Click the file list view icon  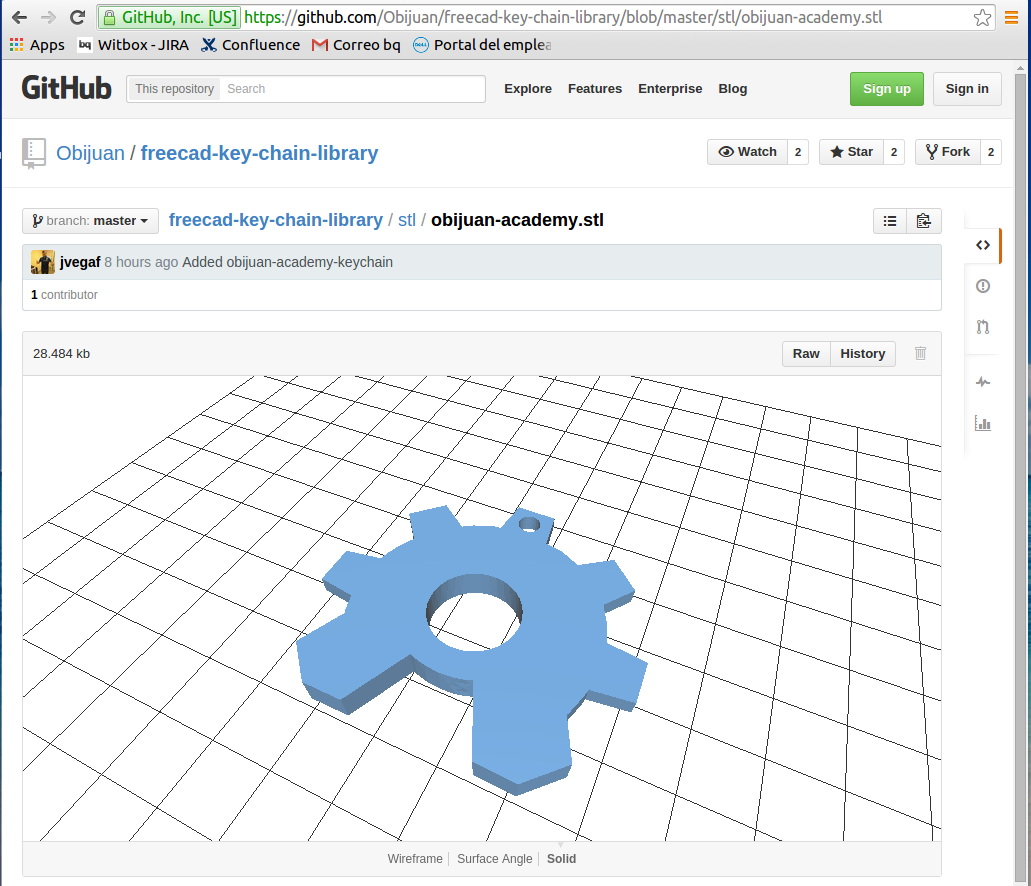(x=890, y=221)
